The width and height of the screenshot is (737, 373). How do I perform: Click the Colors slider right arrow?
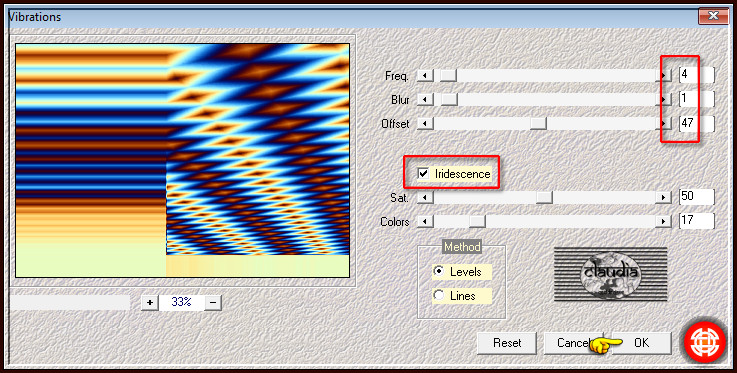[x=663, y=221]
